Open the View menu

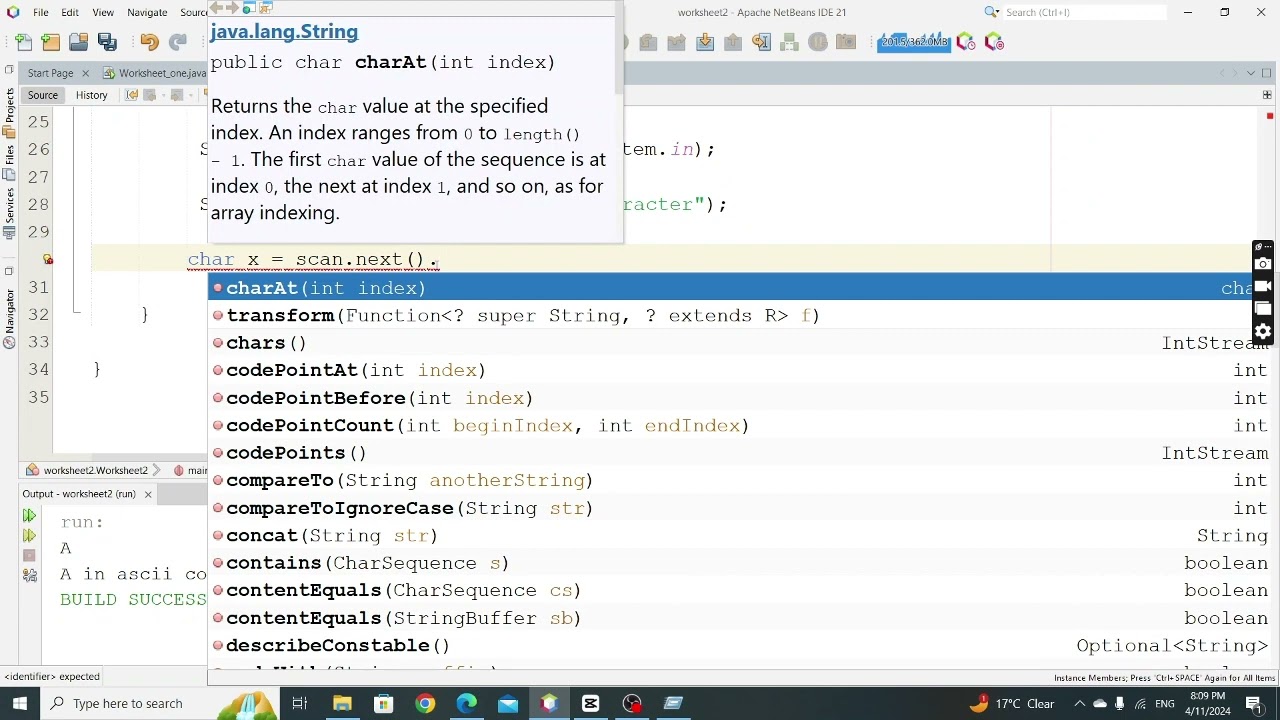point(103,12)
